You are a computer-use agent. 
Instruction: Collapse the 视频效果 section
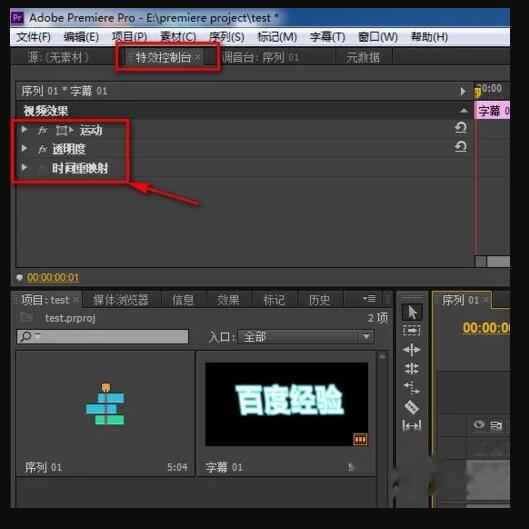tap(464, 110)
